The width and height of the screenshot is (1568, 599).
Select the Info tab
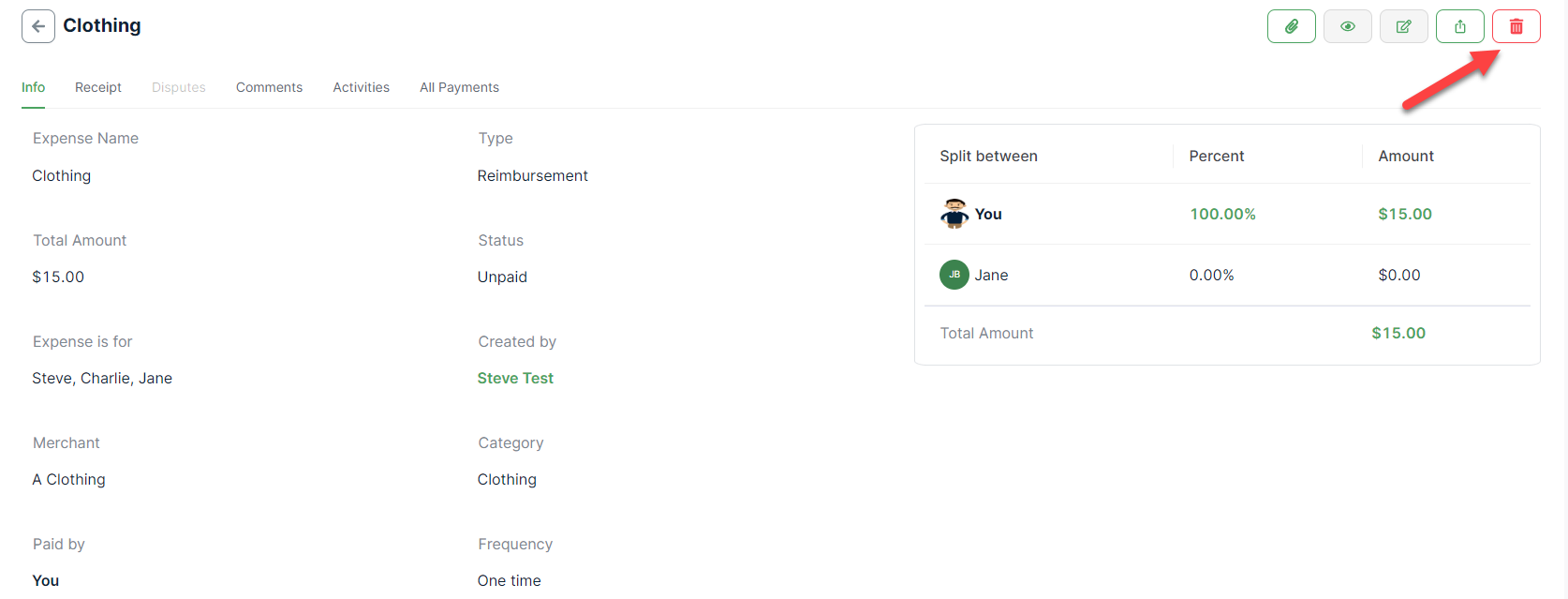pos(34,87)
